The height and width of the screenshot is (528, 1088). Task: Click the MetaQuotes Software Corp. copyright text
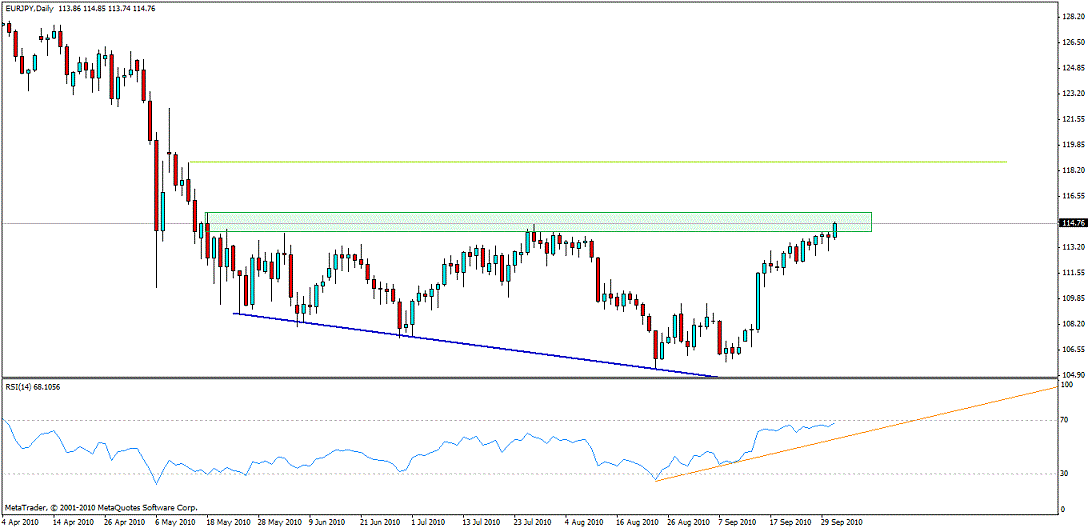101,507
